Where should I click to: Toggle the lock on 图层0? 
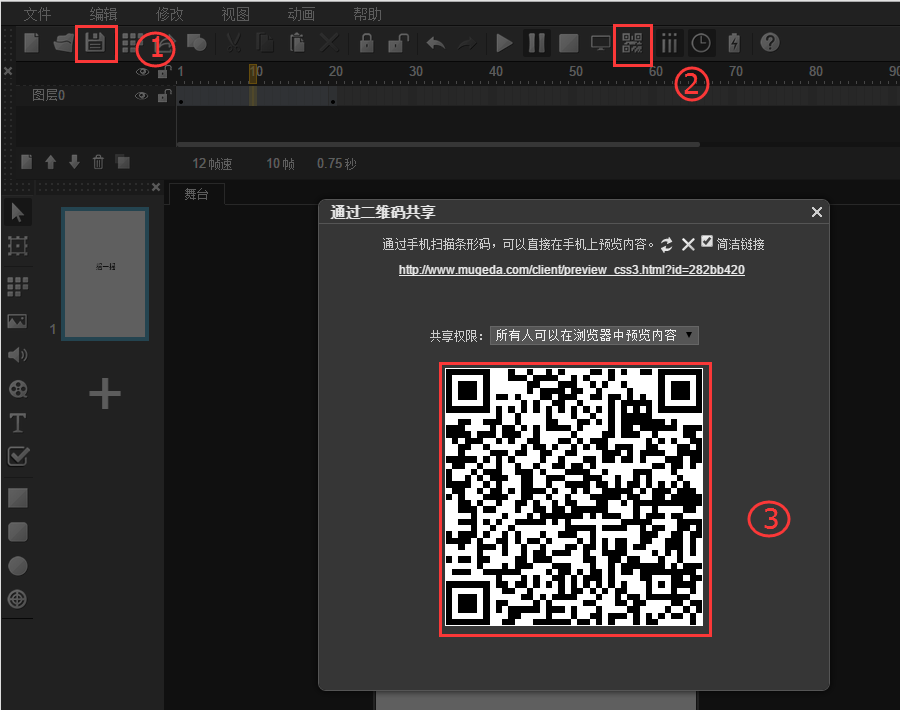pyautogui.click(x=162, y=96)
